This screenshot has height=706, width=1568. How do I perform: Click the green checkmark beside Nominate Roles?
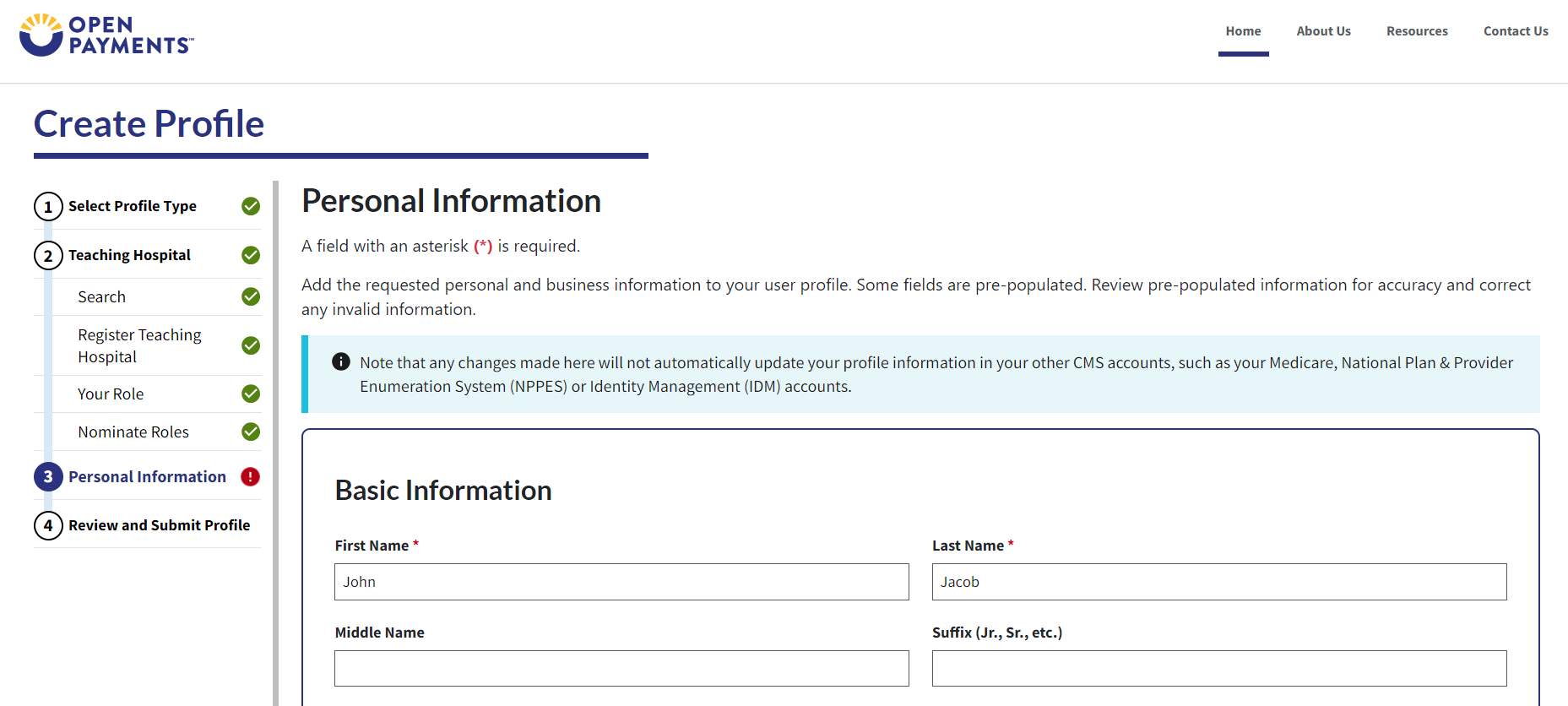[251, 432]
